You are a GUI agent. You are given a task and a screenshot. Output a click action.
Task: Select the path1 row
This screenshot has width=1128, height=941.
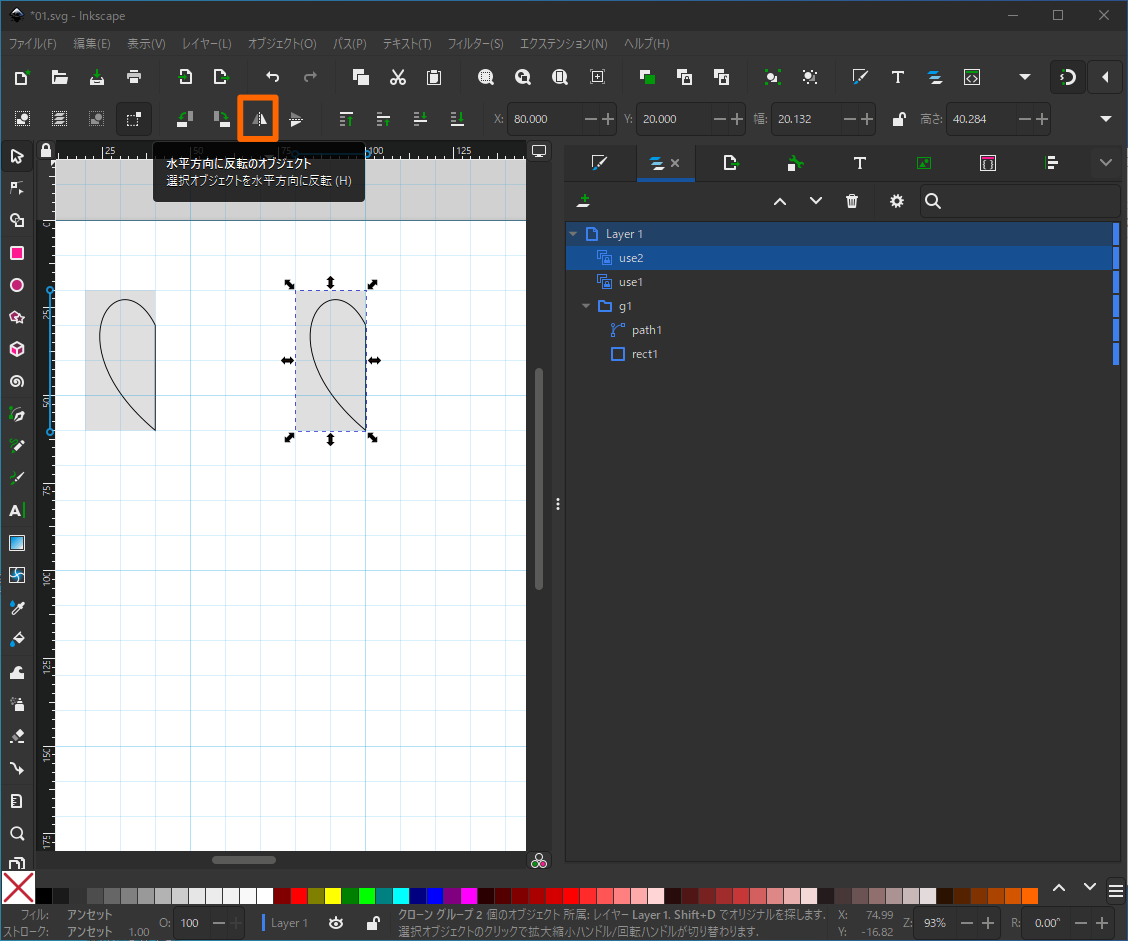point(839,330)
